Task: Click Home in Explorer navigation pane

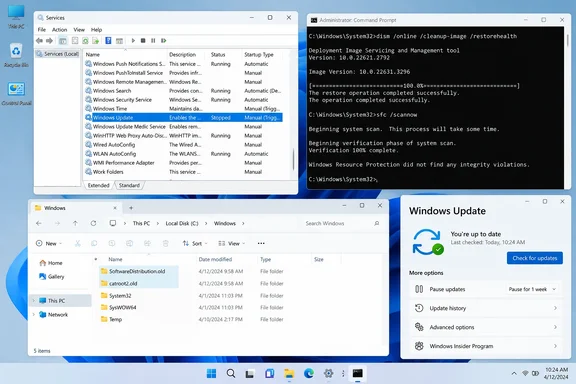Action: (55, 263)
